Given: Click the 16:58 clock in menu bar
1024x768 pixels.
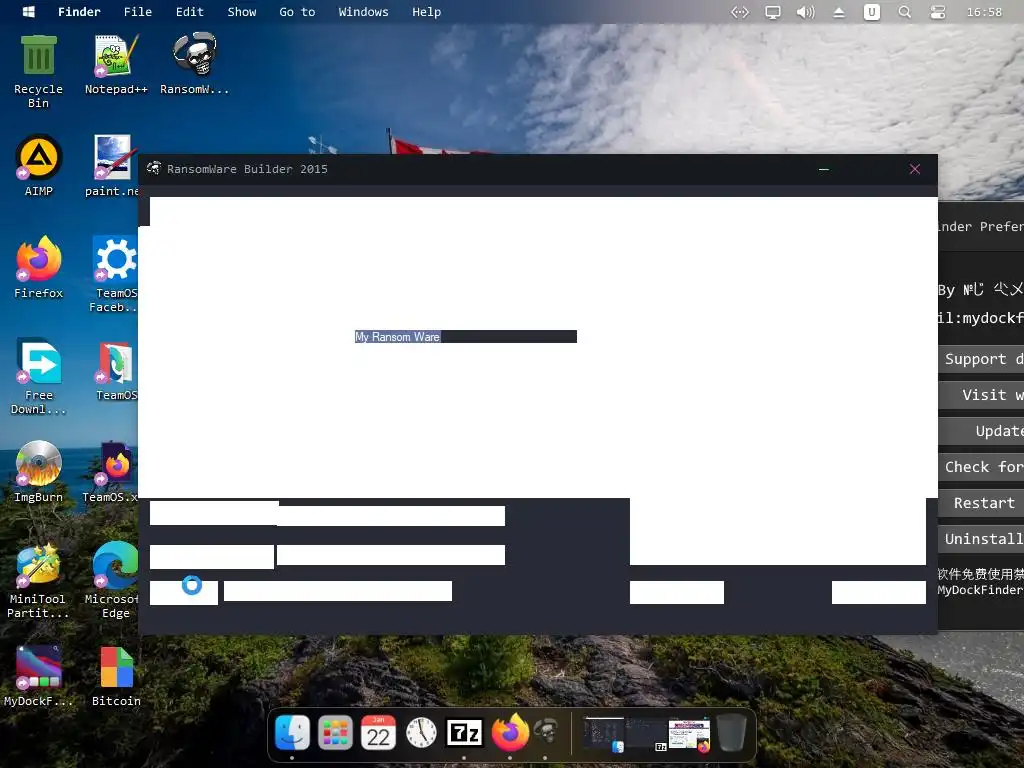Looking at the screenshot, I should (x=984, y=12).
